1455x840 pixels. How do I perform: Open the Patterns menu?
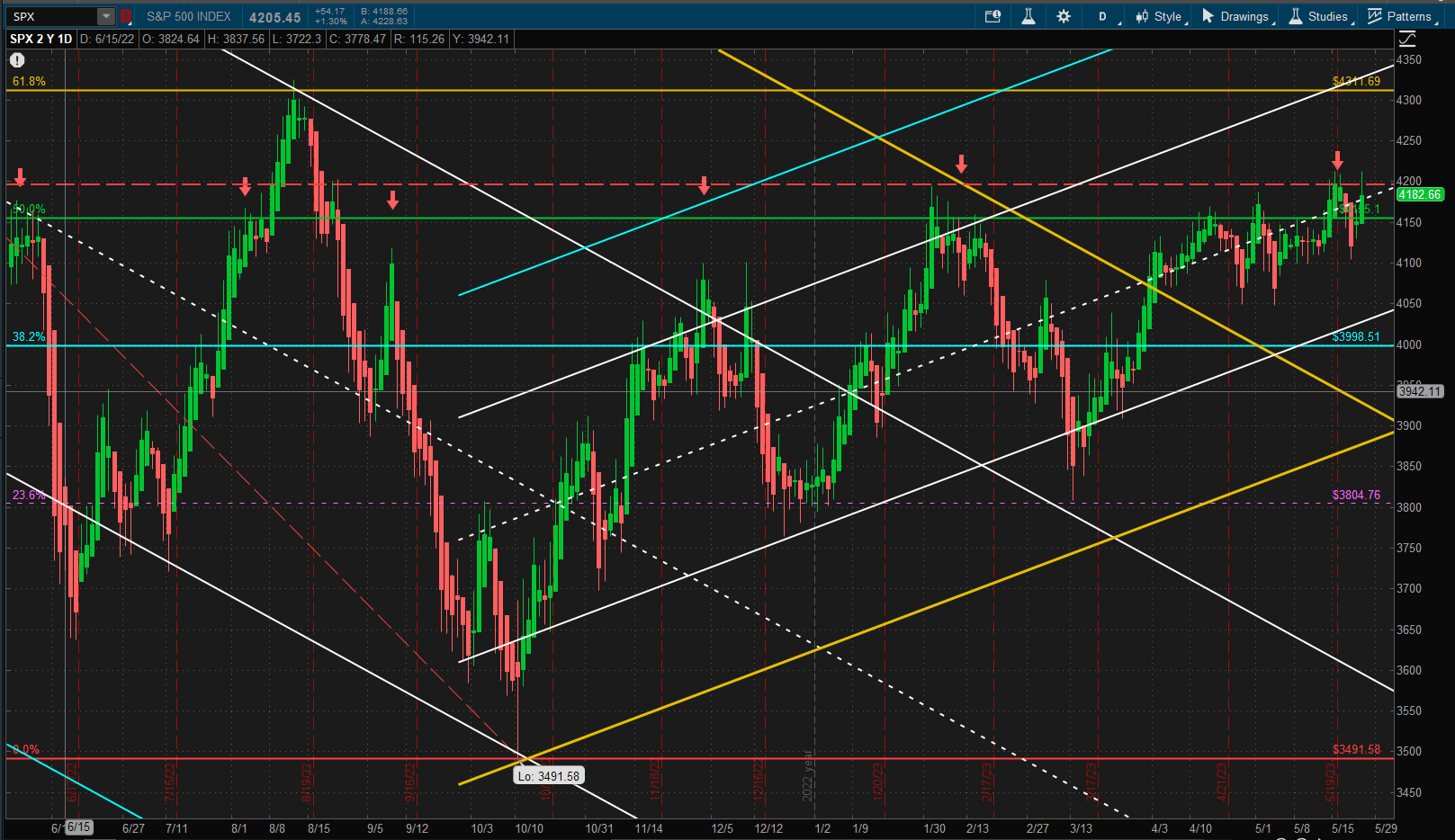point(1401,16)
